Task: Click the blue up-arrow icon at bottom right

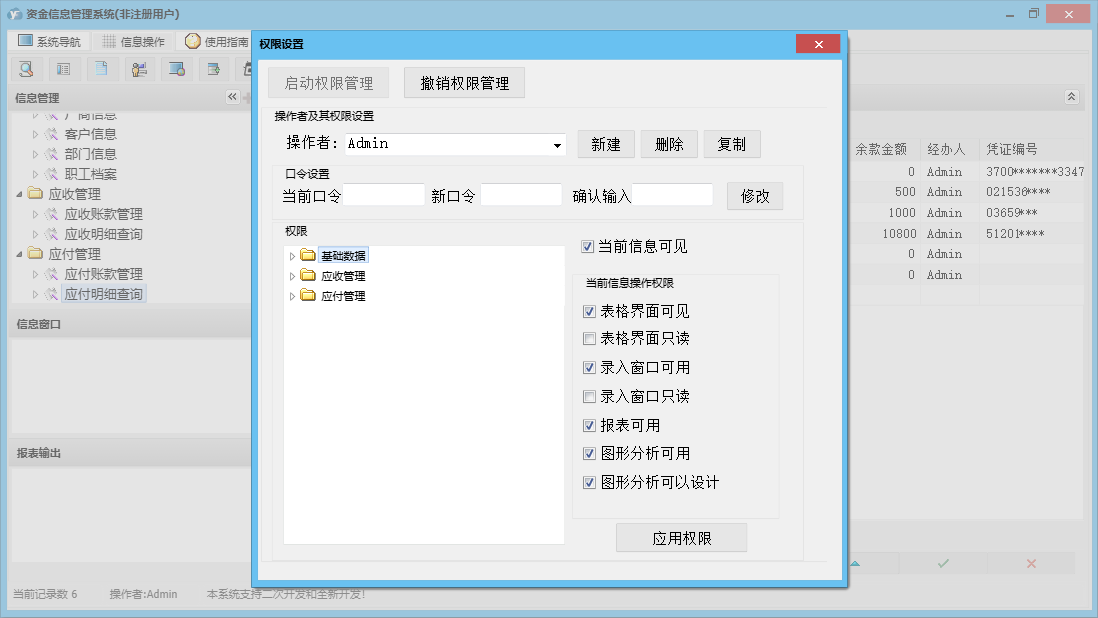Action: (855, 563)
